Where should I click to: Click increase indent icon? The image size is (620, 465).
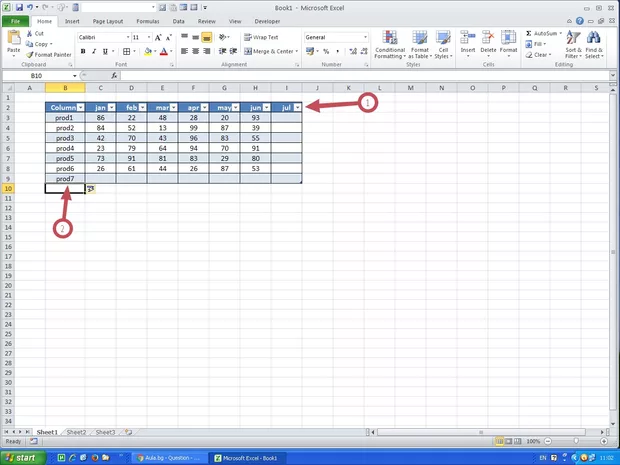(x=233, y=51)
